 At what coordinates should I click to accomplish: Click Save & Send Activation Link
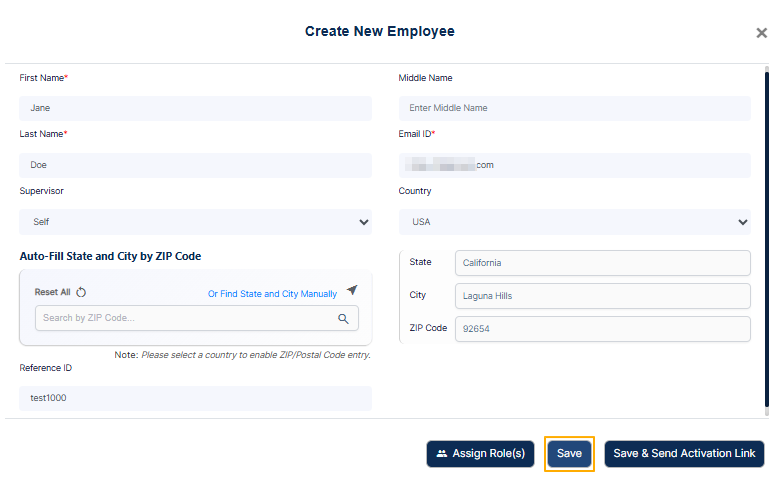(684, 453)
